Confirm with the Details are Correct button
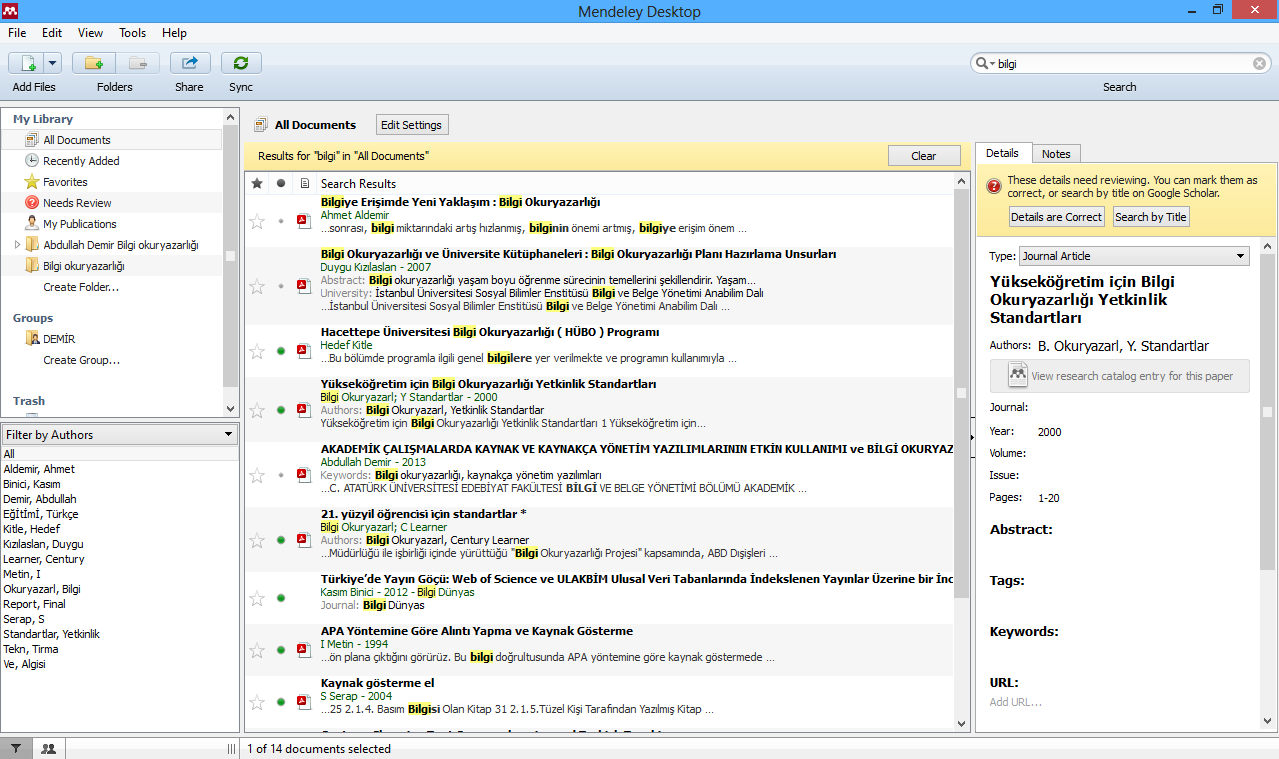 (x=1056, y=217)
